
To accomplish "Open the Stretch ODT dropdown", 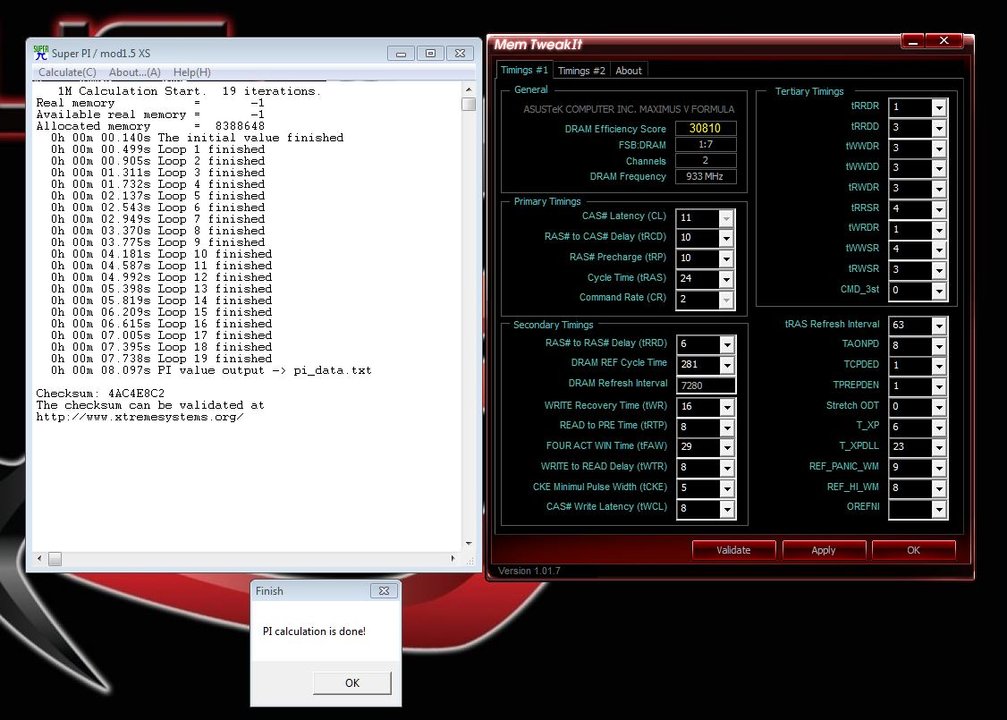I will tap(939, 407).
